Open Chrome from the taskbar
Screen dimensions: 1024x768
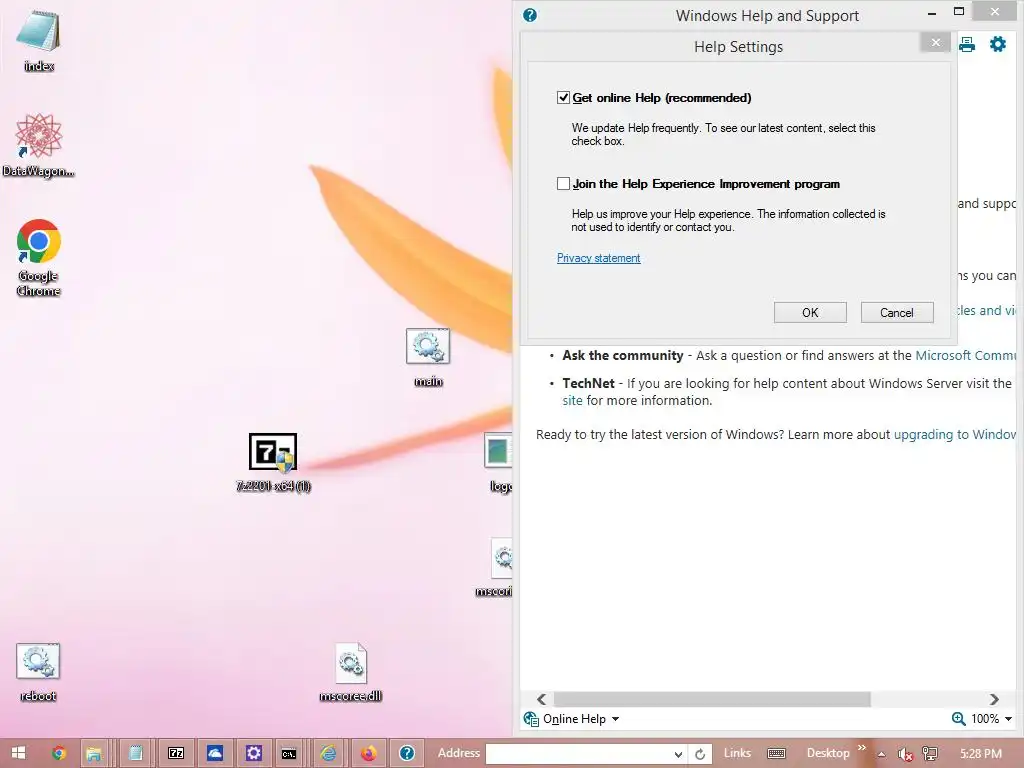(59, 753)
